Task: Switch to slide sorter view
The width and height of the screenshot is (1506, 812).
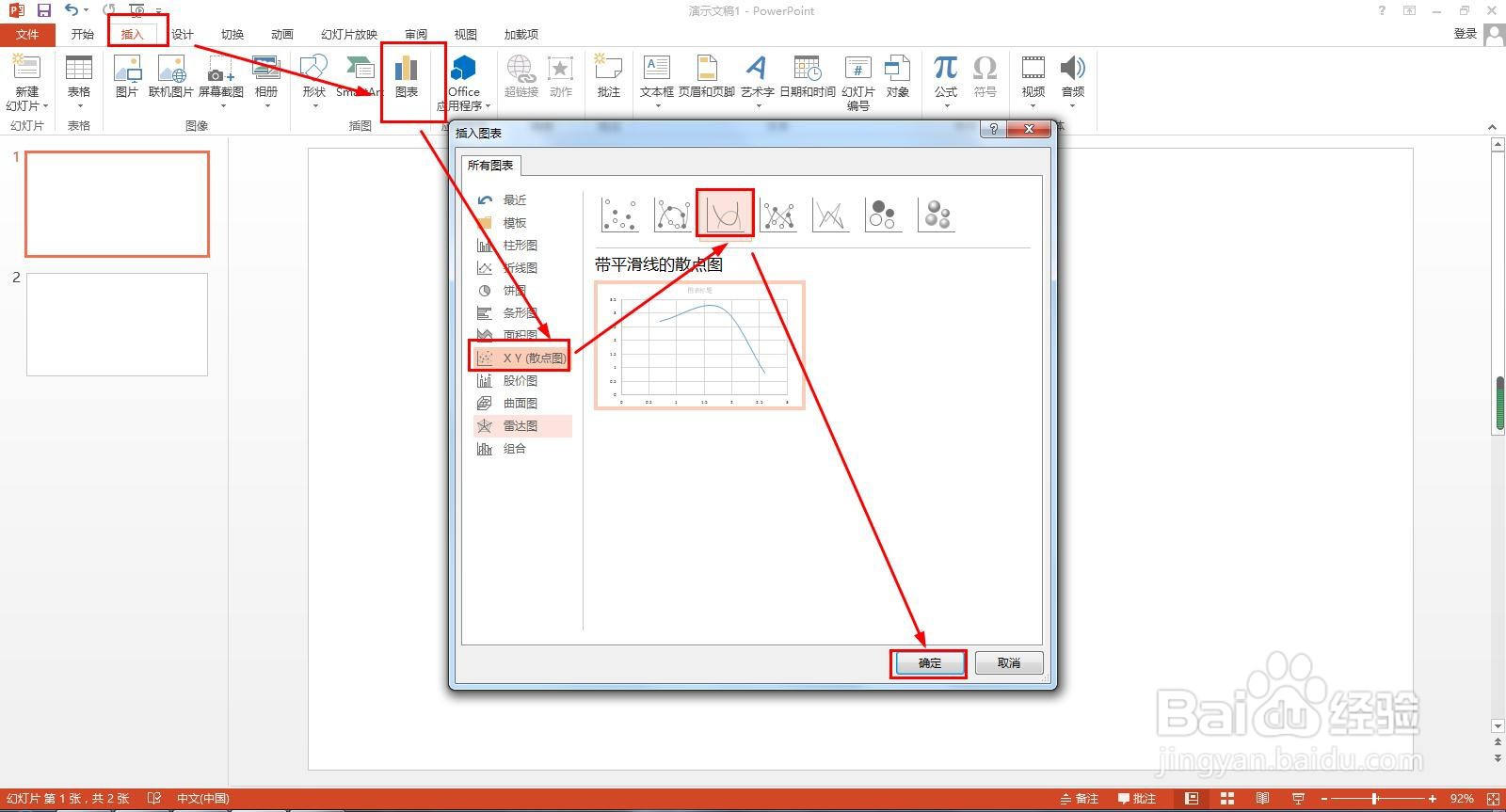Action: click(x=1227, y=799)
